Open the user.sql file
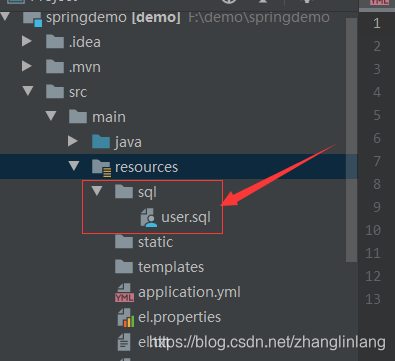The height and width of the screenshot is (361, 395). (x=186, y=217)
